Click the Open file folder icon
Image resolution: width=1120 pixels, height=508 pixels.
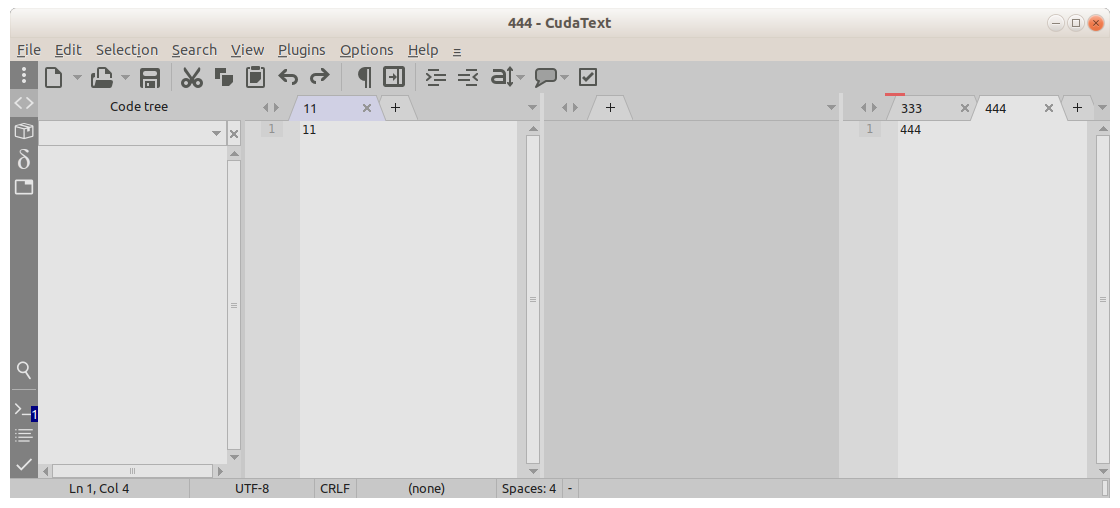click(102, 77)
